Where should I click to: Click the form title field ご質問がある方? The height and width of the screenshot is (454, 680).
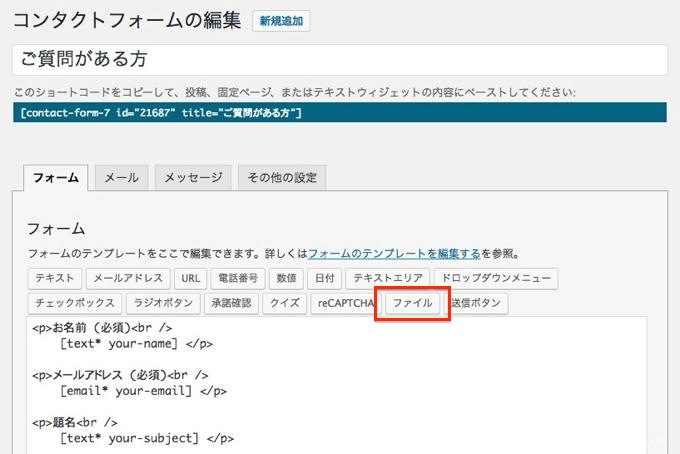(339, 60)
